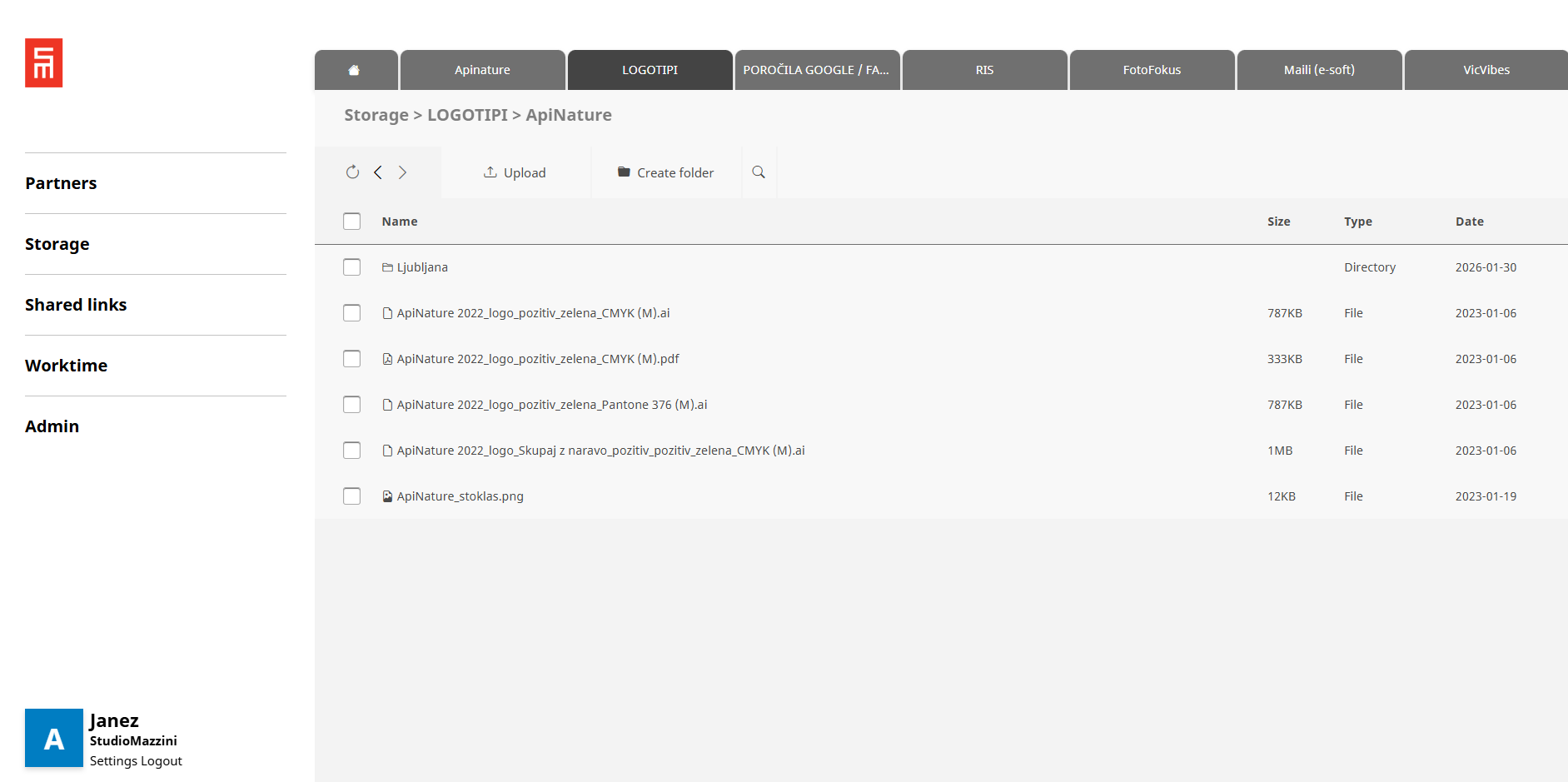Click file icon of zelena_CMYK (M).ai
This screenshot has height=782, width=1568.
387,313
